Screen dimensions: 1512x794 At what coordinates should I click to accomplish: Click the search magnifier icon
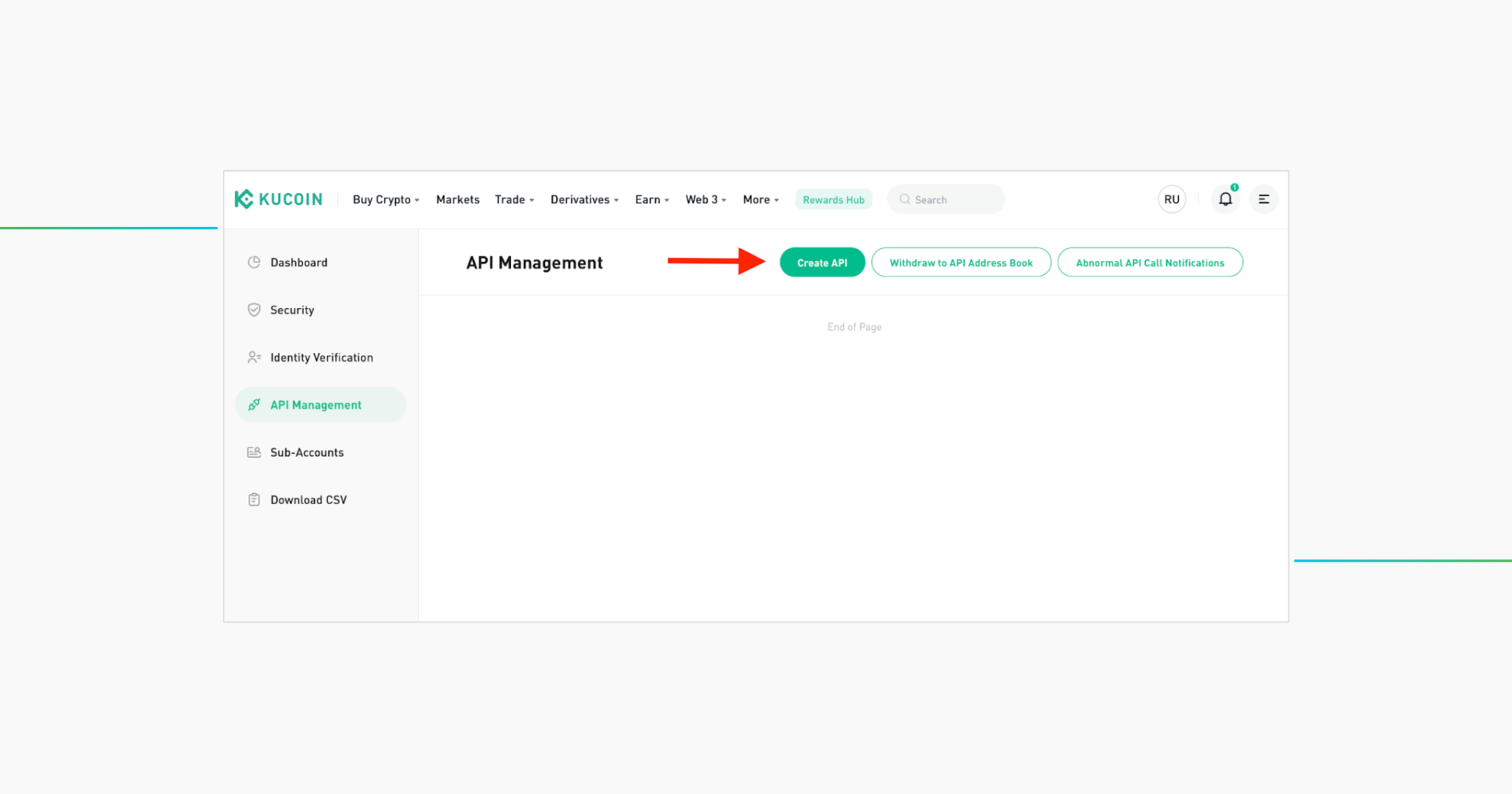(904, 199)
